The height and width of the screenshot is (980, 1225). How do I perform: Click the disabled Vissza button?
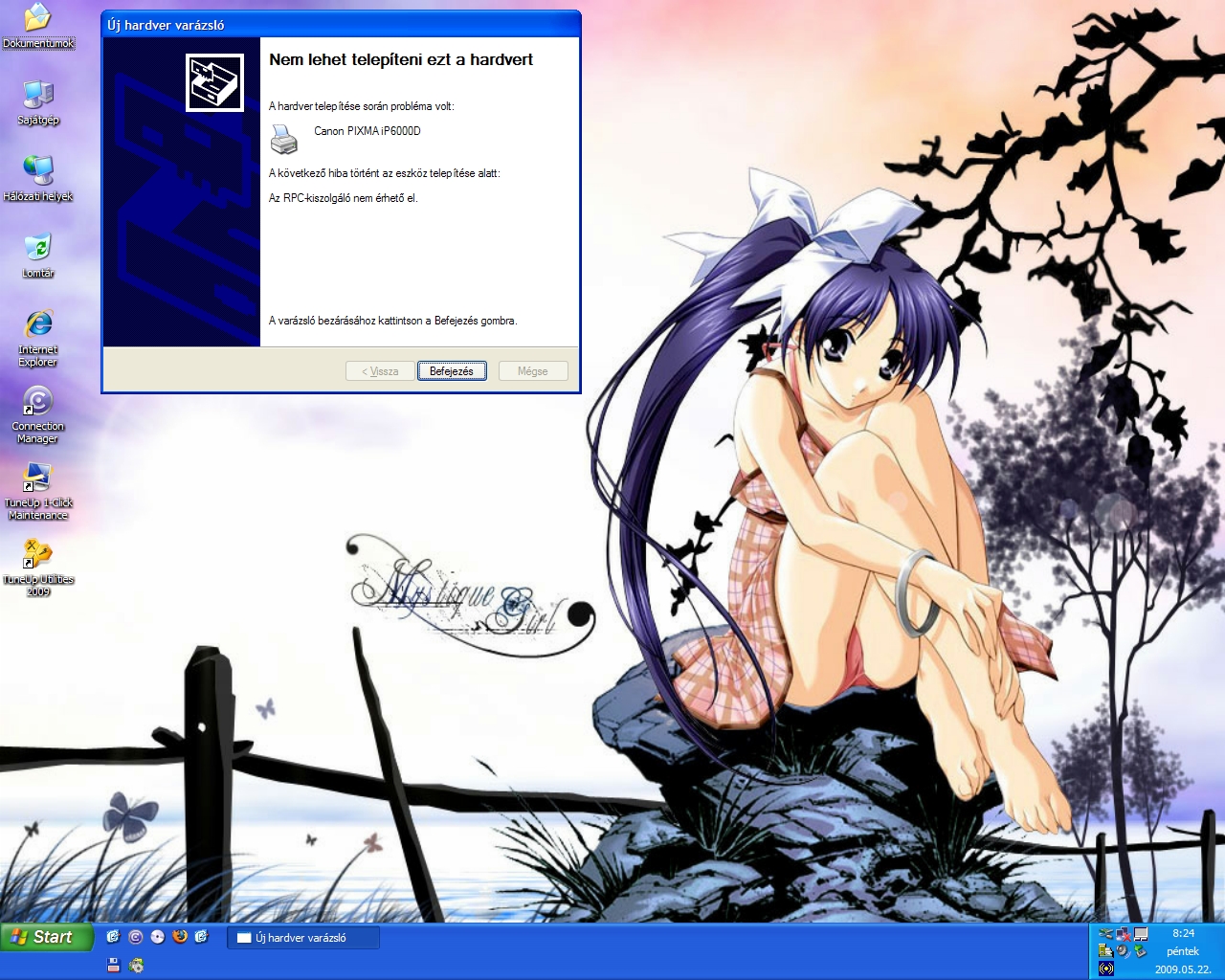pos(380,371)
